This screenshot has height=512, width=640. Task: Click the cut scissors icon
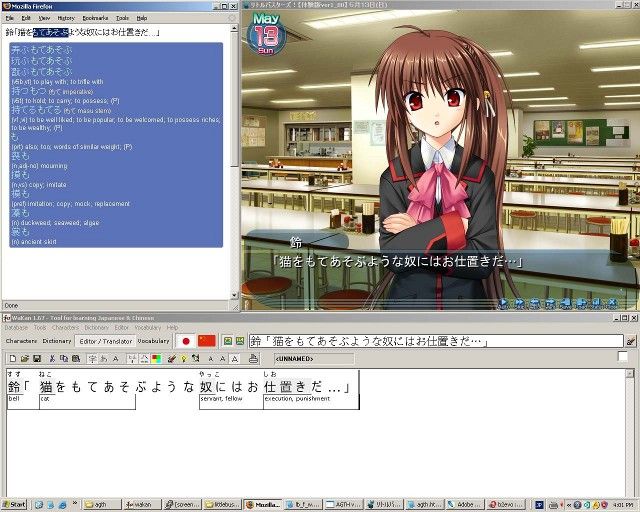52,358
